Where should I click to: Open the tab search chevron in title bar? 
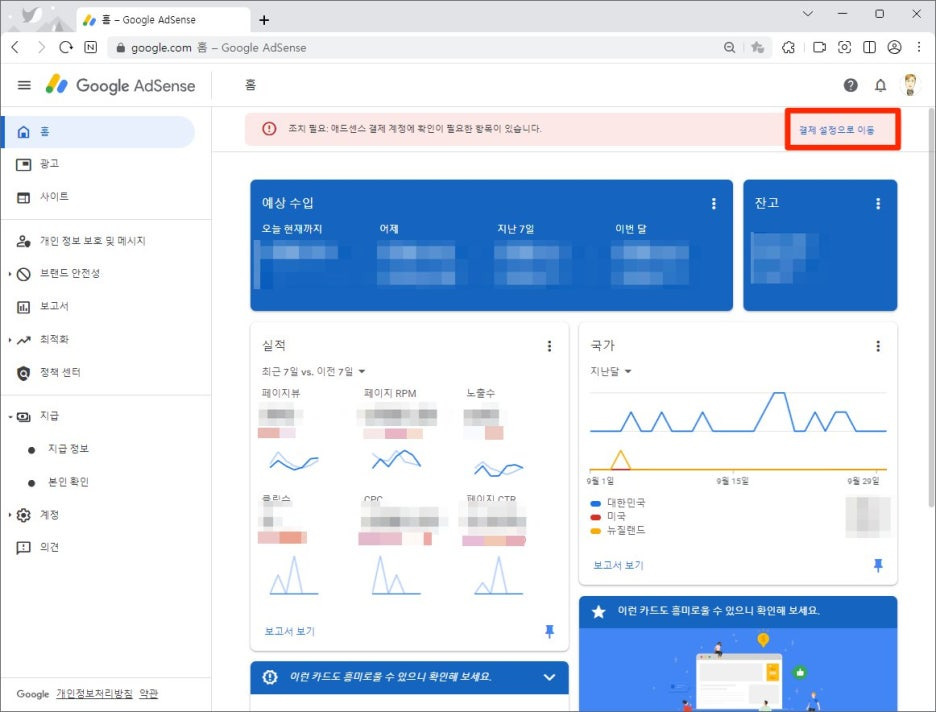point(808,13)
